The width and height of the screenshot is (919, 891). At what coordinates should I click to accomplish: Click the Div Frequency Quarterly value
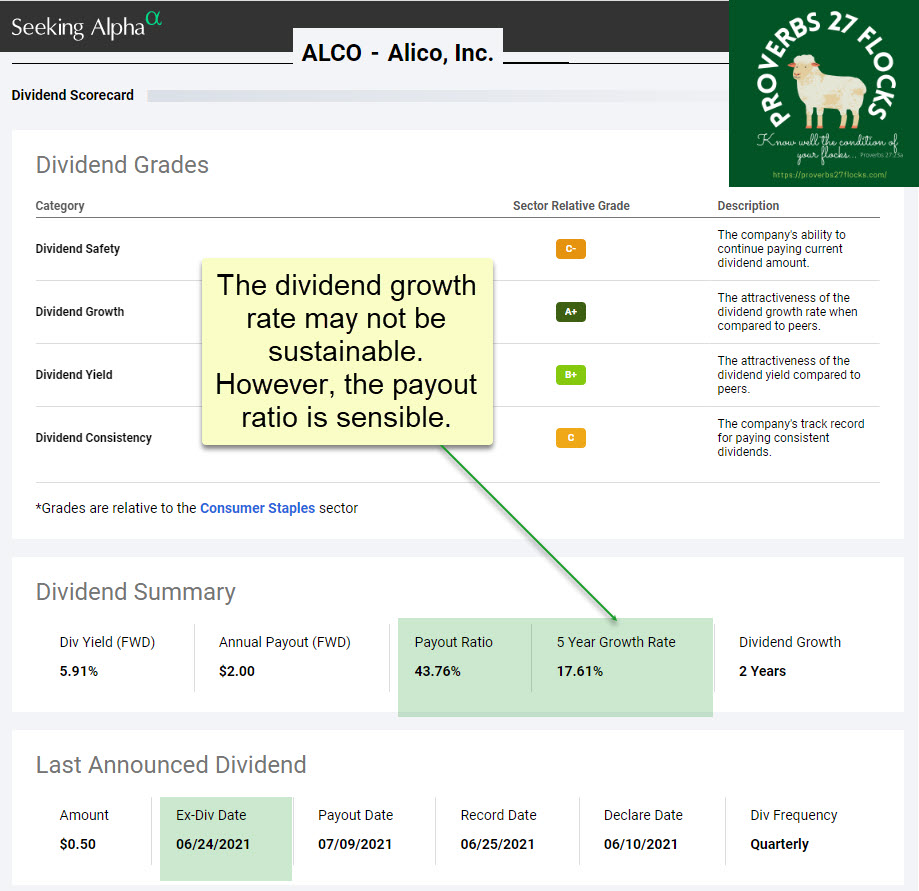point(779,844)
